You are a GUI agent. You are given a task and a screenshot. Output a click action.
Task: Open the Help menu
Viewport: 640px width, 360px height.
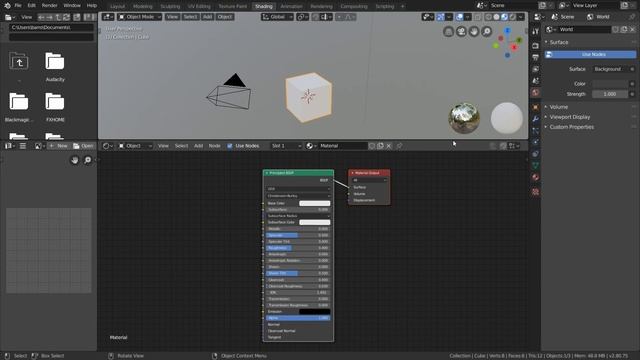coord(92,6)
